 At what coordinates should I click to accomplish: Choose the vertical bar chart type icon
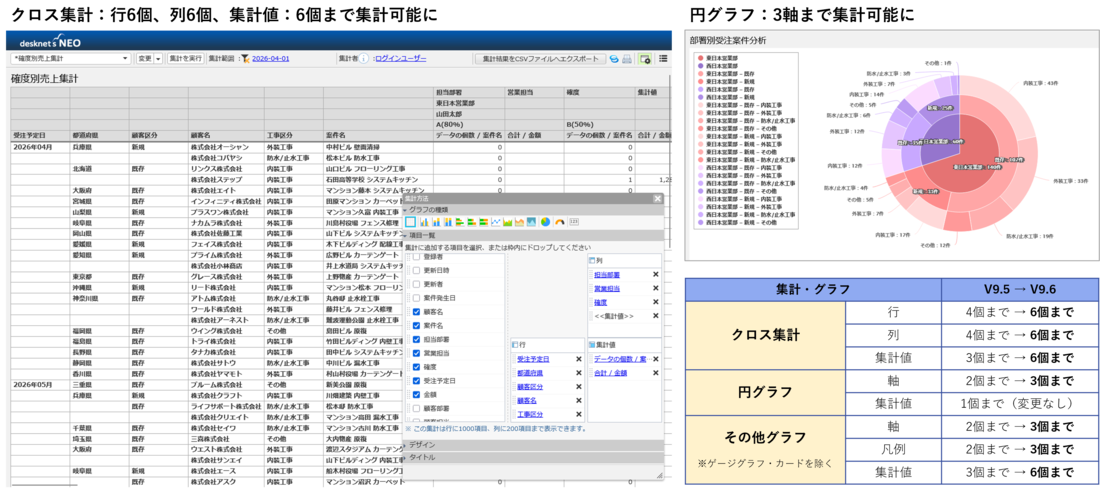coord(424,222)
